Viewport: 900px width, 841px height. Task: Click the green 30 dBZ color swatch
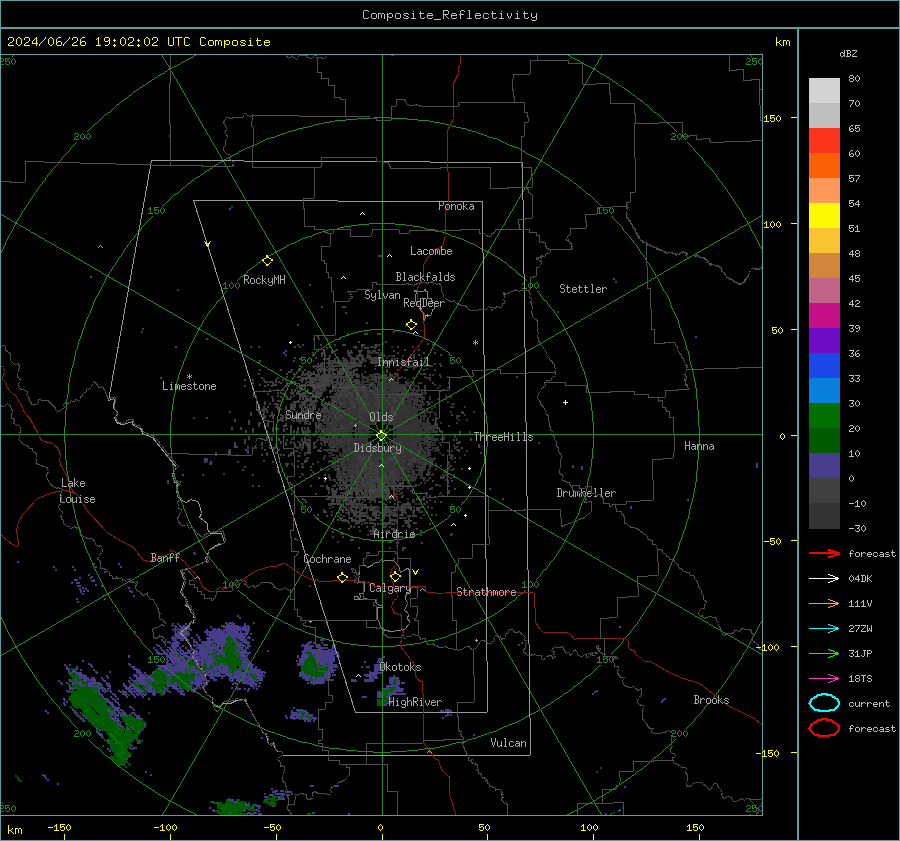click(x=824, y=416)
